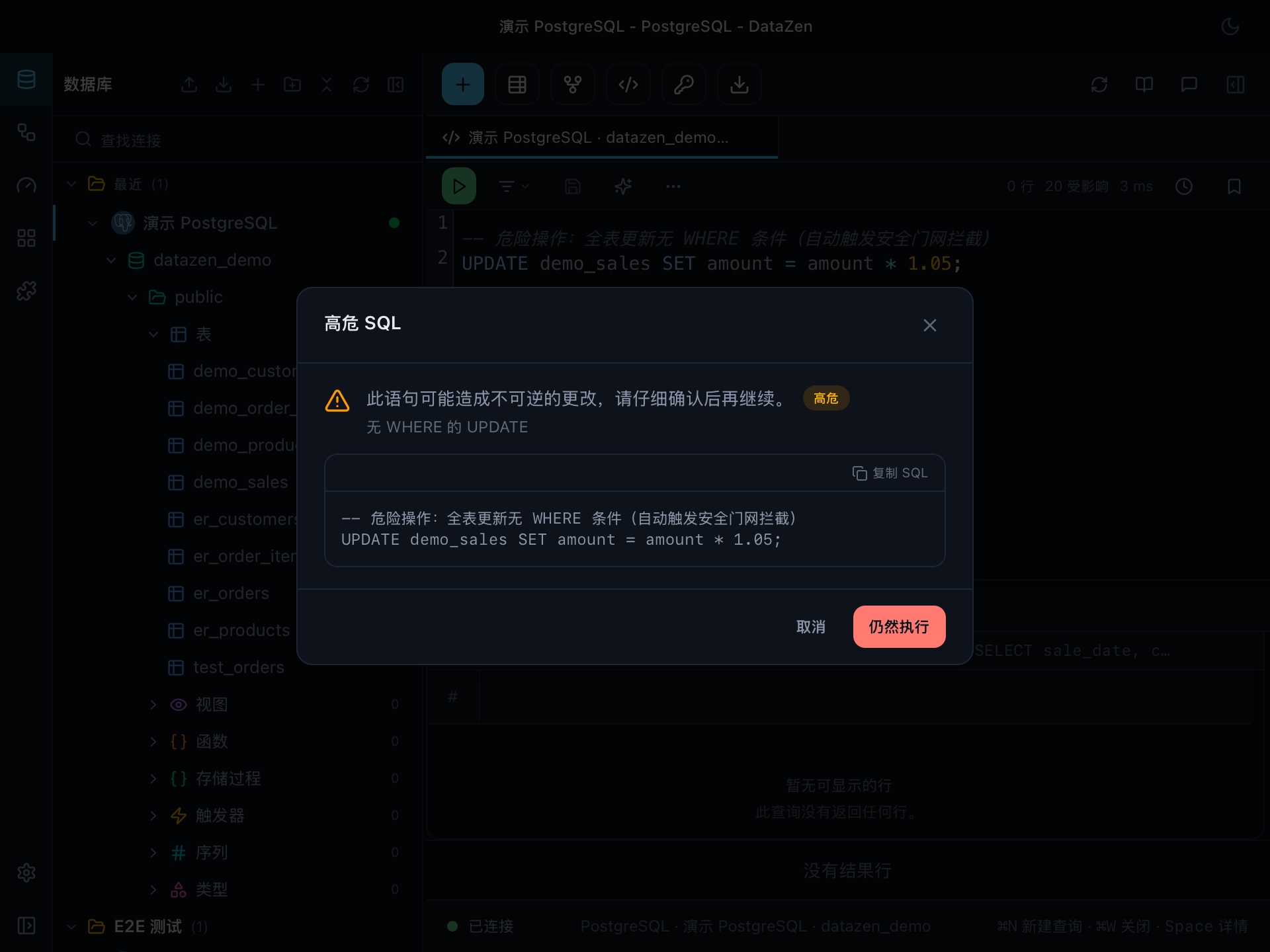1270x952 pixels.
Task: Expand the 类型 types node
Action: 153,889
